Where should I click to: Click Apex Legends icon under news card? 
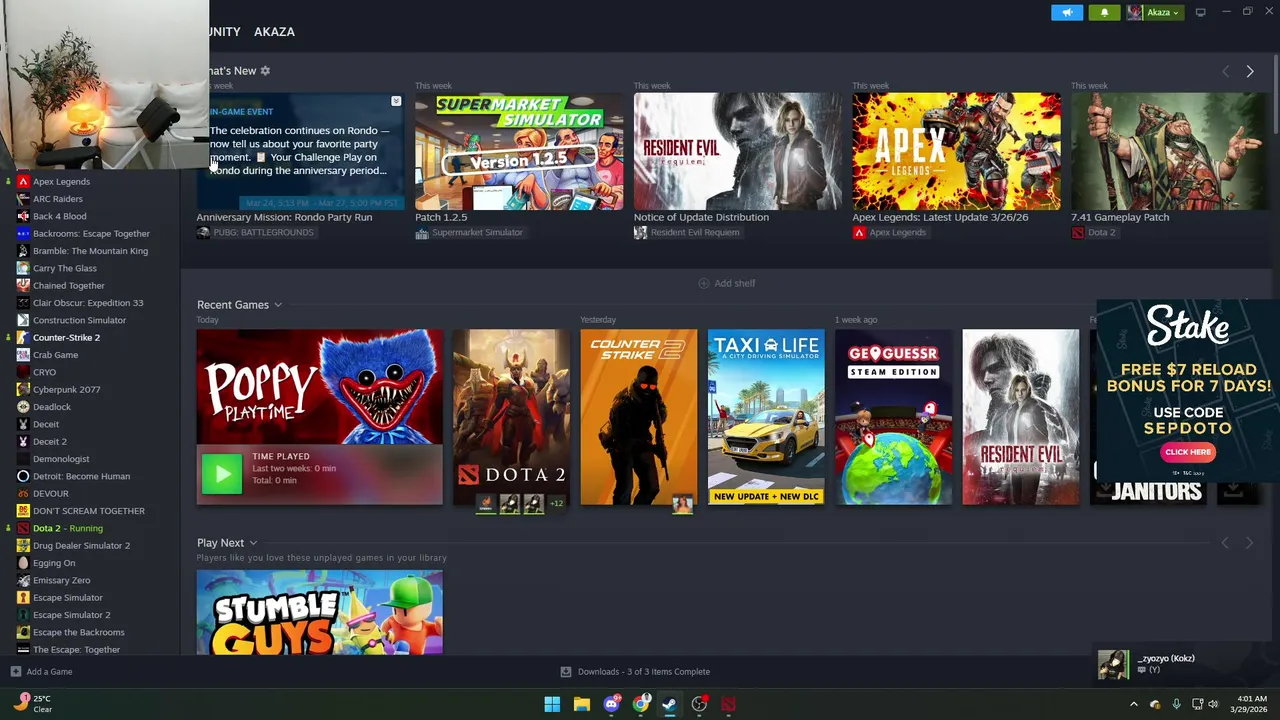point(859,233)
